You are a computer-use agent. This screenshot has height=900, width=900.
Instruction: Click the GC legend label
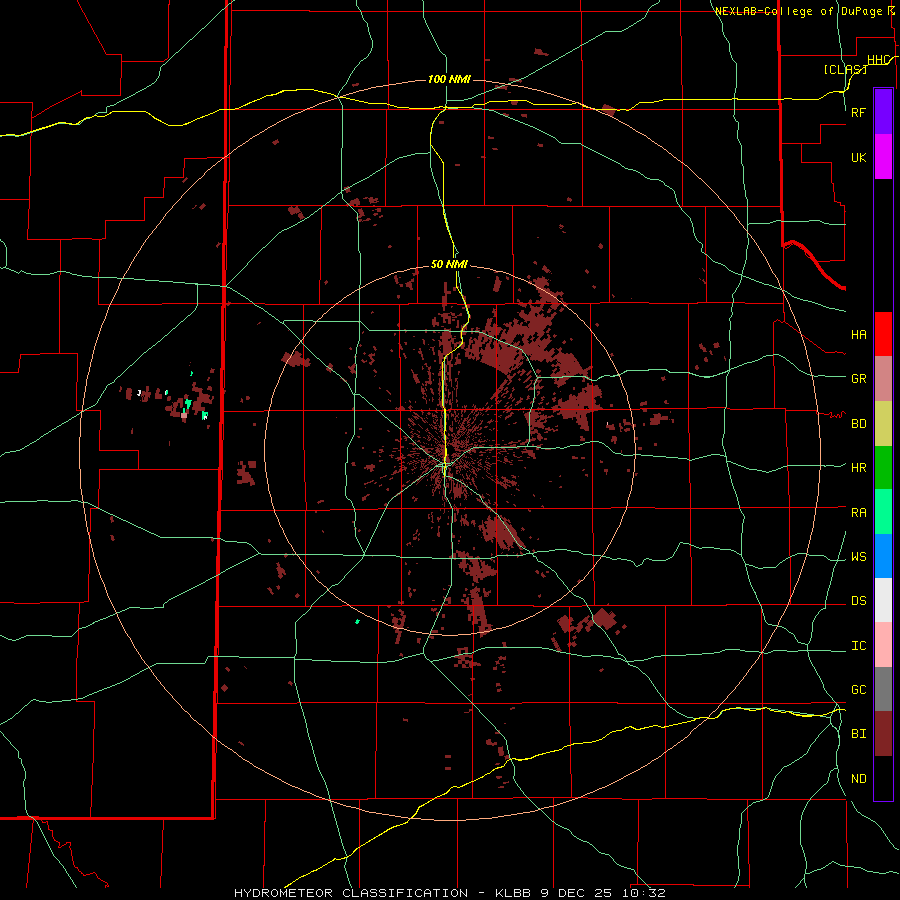point(858,690)
